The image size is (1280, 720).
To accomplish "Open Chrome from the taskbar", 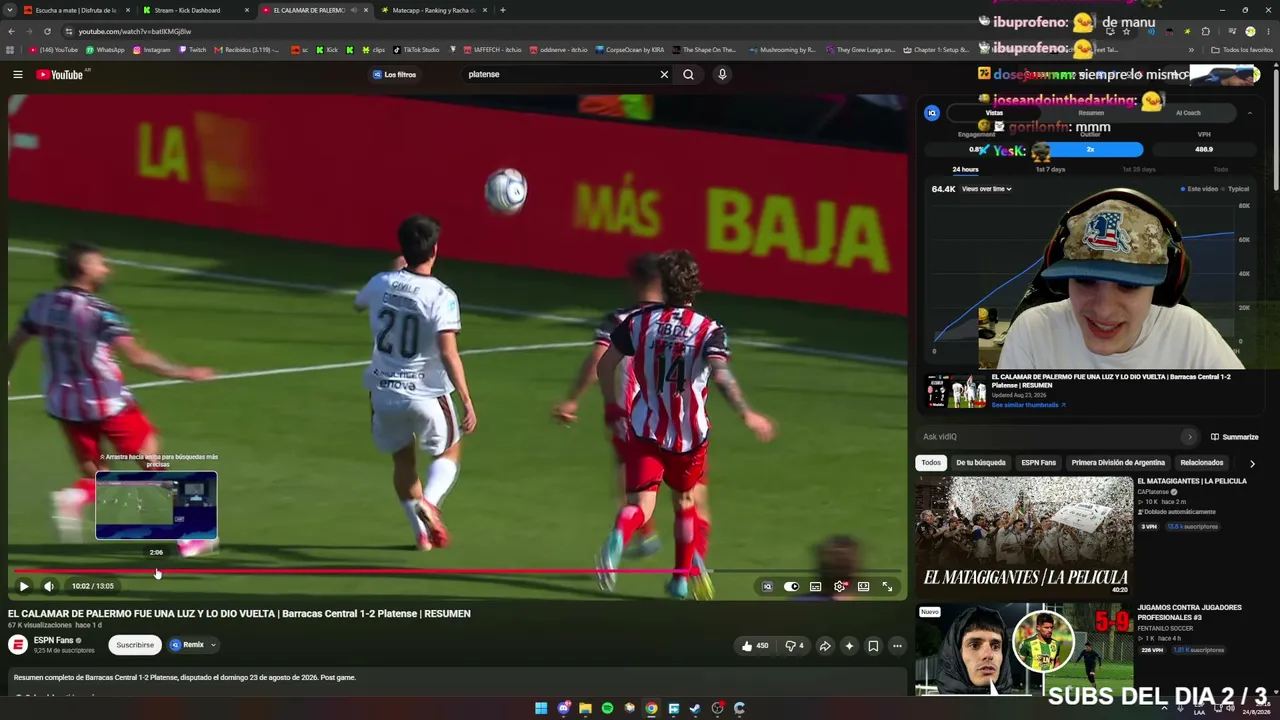I will [651, 708].
